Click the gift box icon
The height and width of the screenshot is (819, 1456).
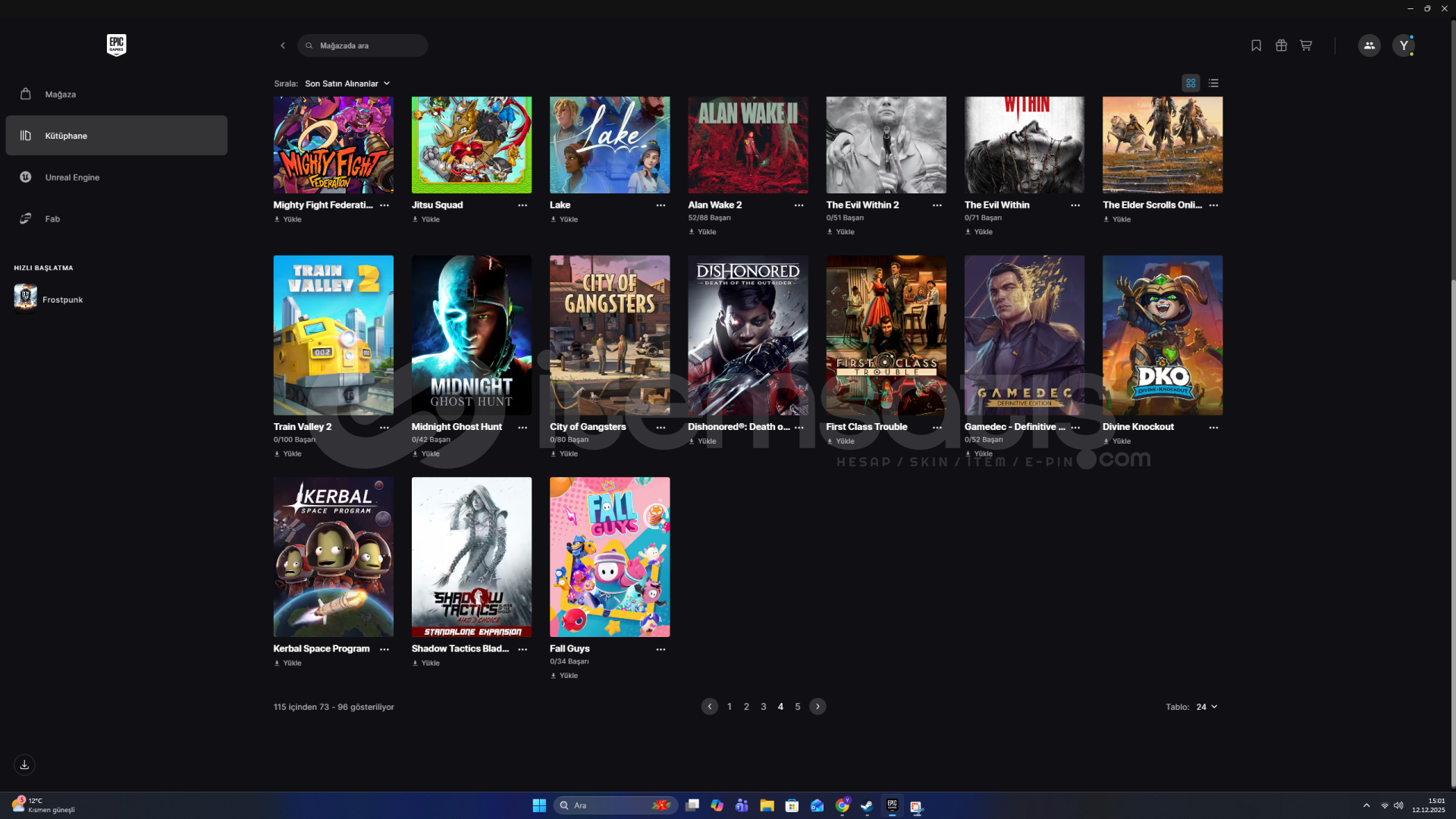pyautogui.click(x=1281, y=45)
